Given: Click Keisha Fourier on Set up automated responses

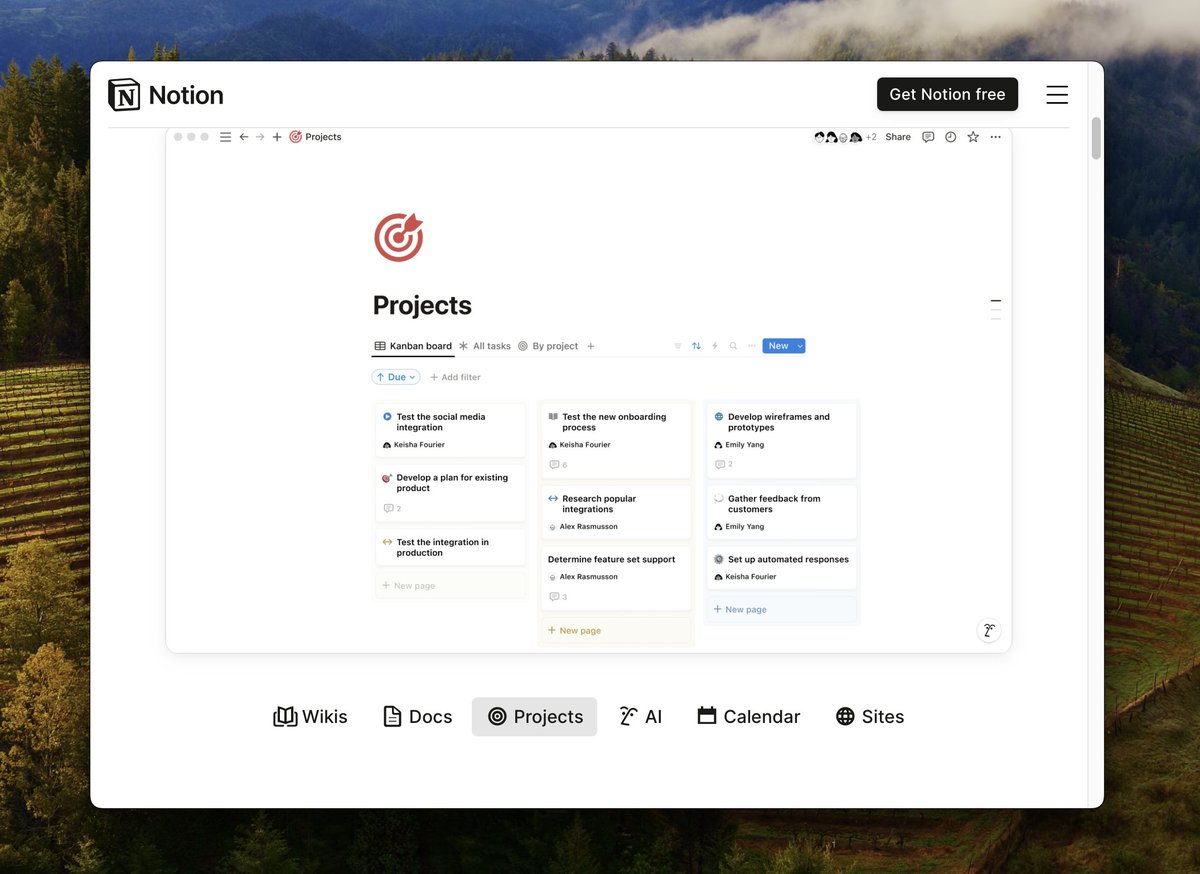Looking at the screenshot, I should 745,577.
